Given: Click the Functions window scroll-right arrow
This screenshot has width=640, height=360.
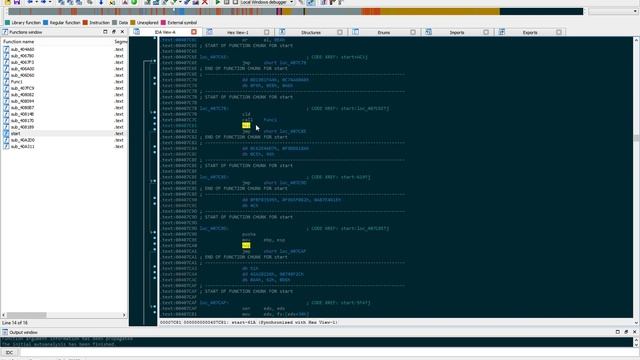Looking at the screenshot, I should click(124, 315).
